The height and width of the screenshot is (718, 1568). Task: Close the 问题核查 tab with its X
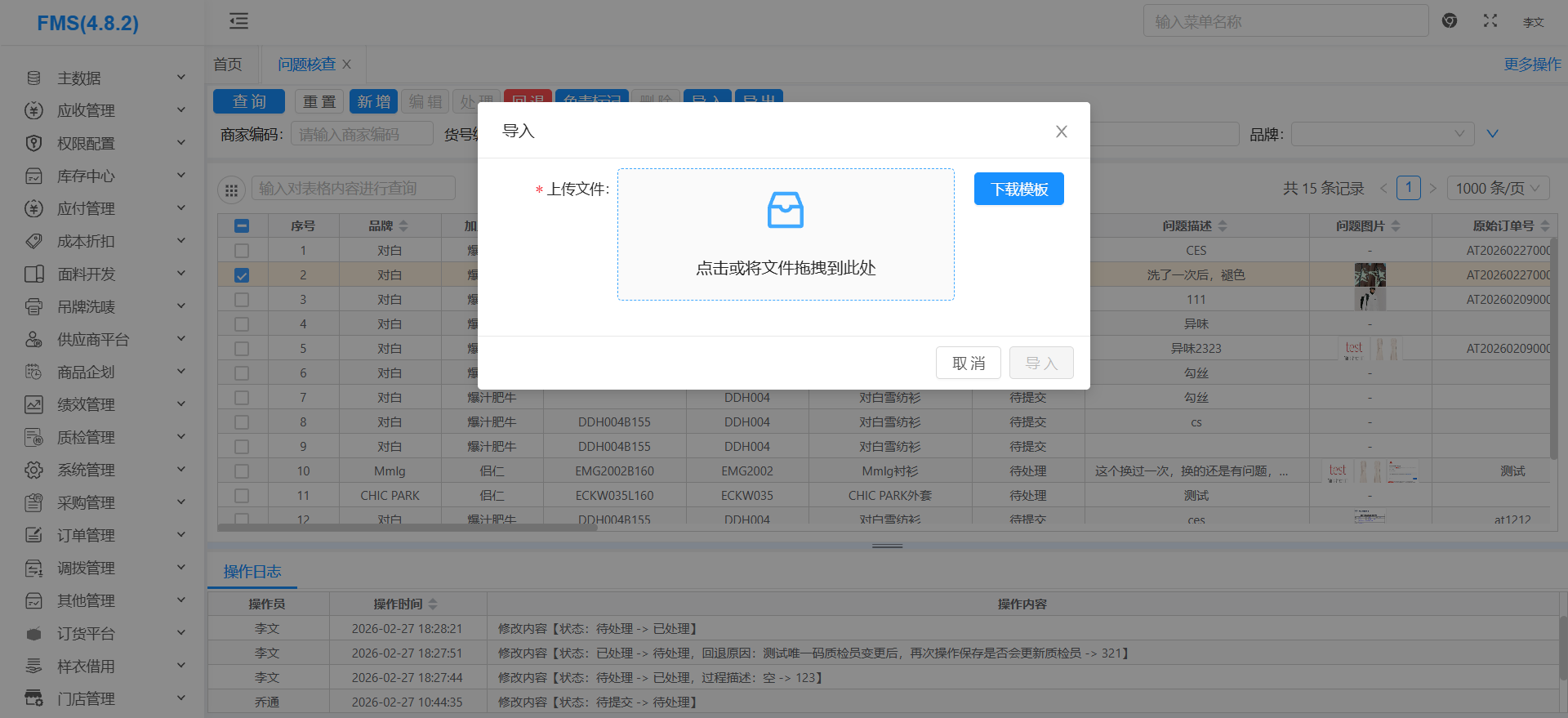click(347, 65)
